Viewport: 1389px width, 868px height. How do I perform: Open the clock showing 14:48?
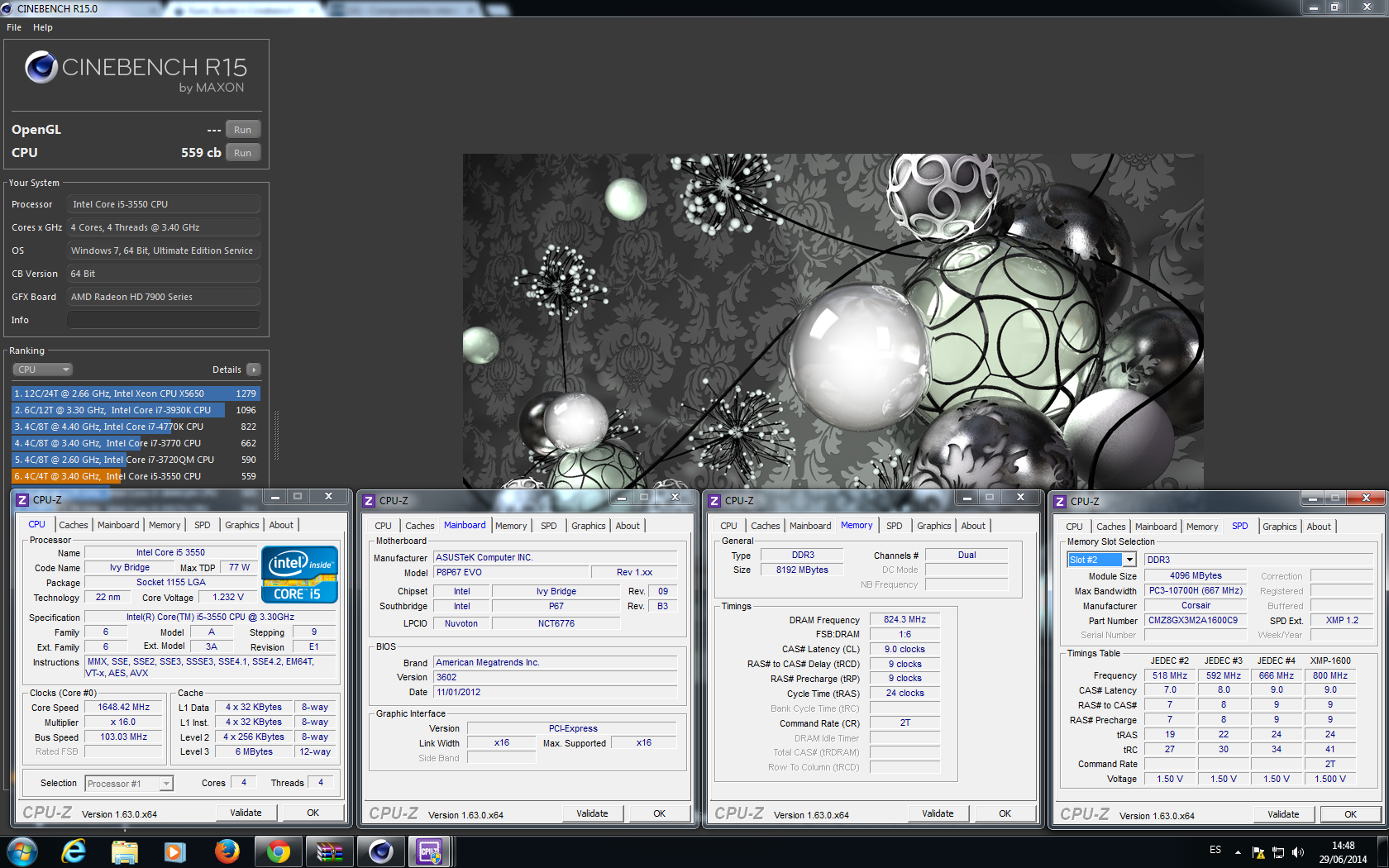(x=1343, y=852)
